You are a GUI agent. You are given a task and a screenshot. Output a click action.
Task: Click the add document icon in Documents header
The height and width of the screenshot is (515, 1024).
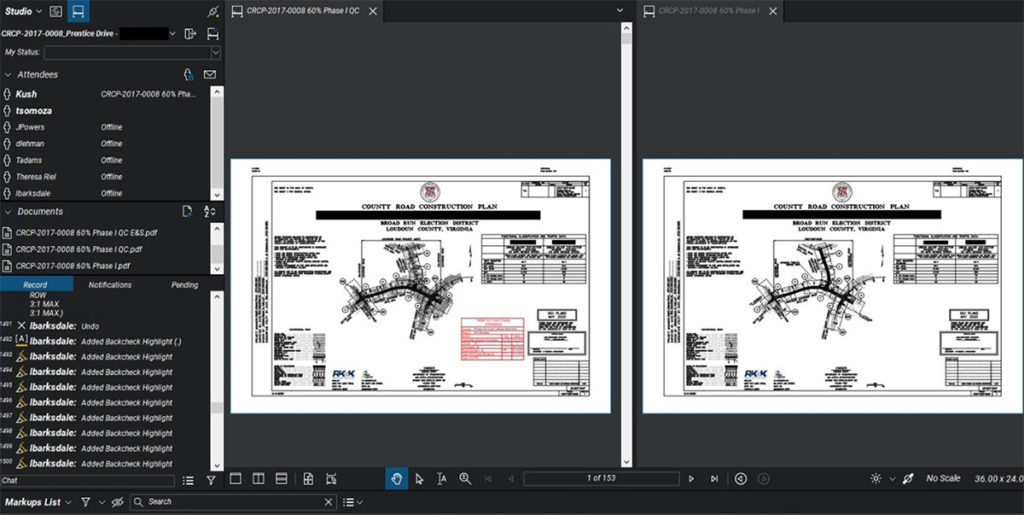pyautogui.click(x=187, y=211)
